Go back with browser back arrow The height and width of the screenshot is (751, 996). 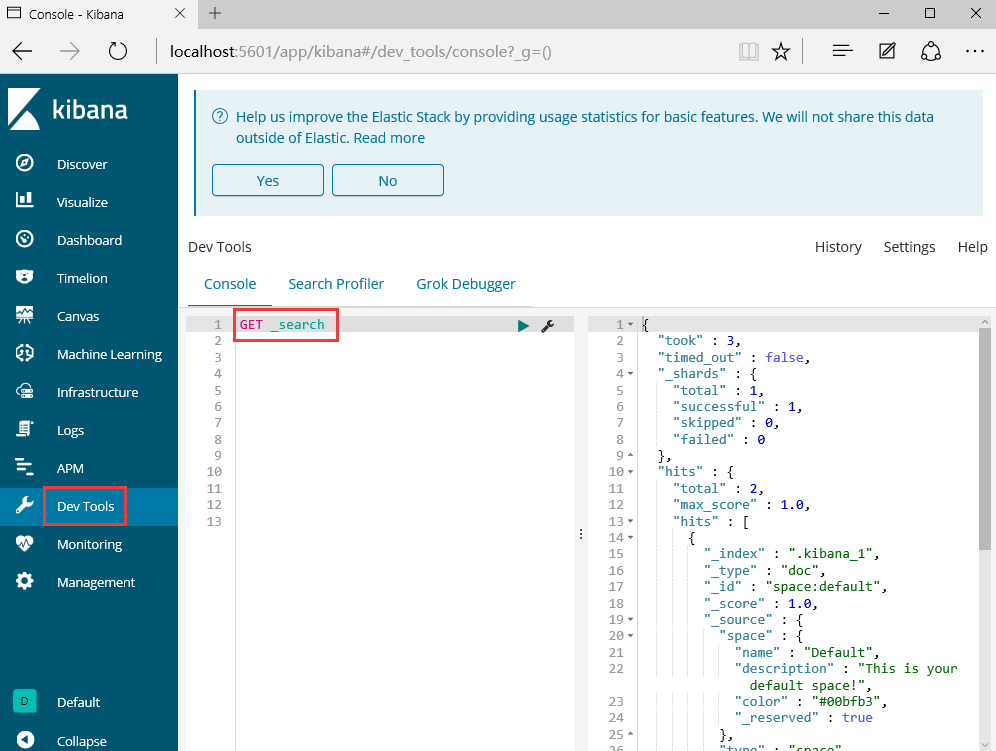[x=22, y=51]
